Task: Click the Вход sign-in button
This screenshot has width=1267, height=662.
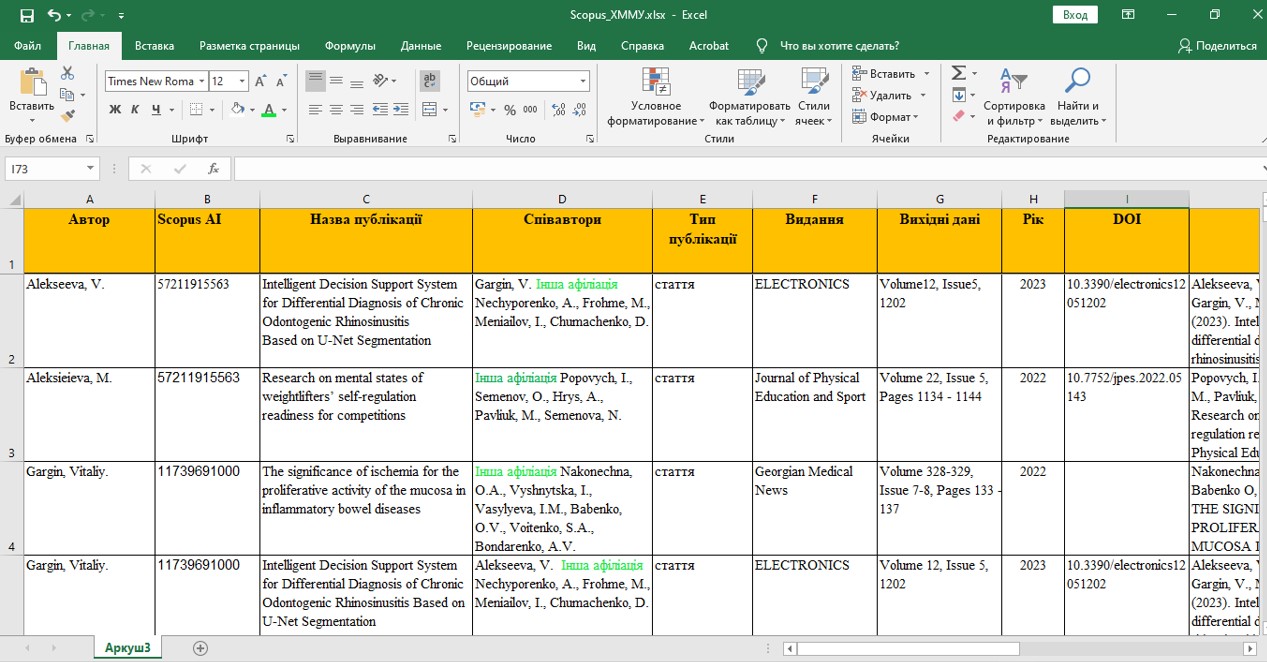Action: (1075, 15)
